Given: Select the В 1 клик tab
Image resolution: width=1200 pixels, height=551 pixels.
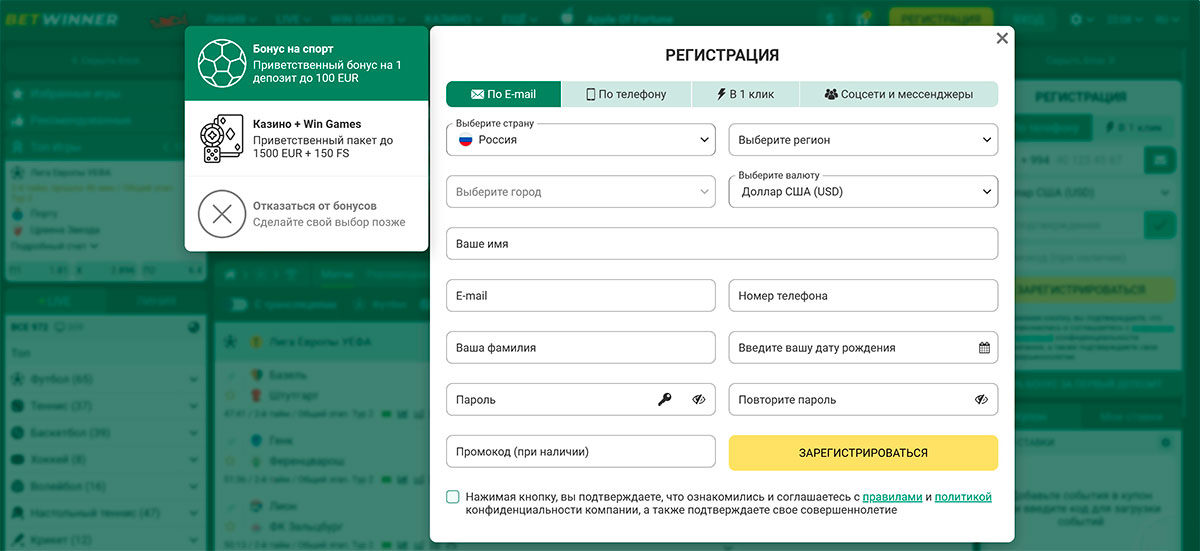Looking at the screenshot, I should click(746, 94).
